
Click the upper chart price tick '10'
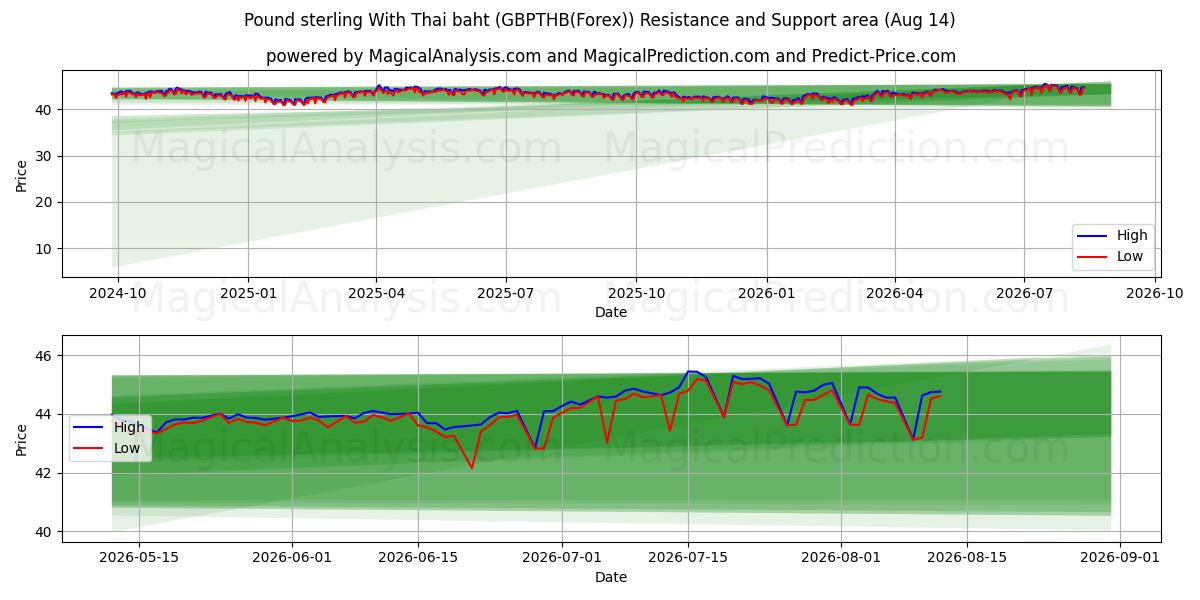click(45, 249)
